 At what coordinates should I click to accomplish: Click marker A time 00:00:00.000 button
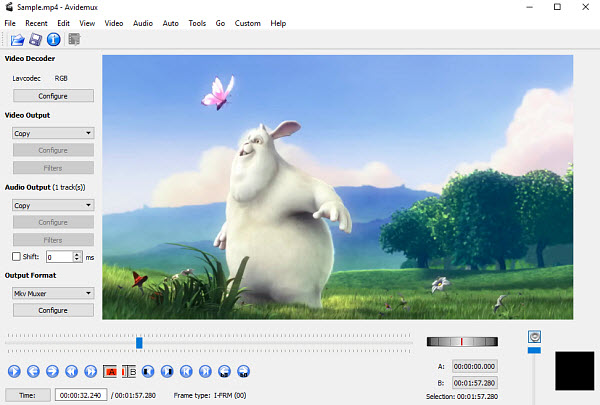tap(474, 366)
